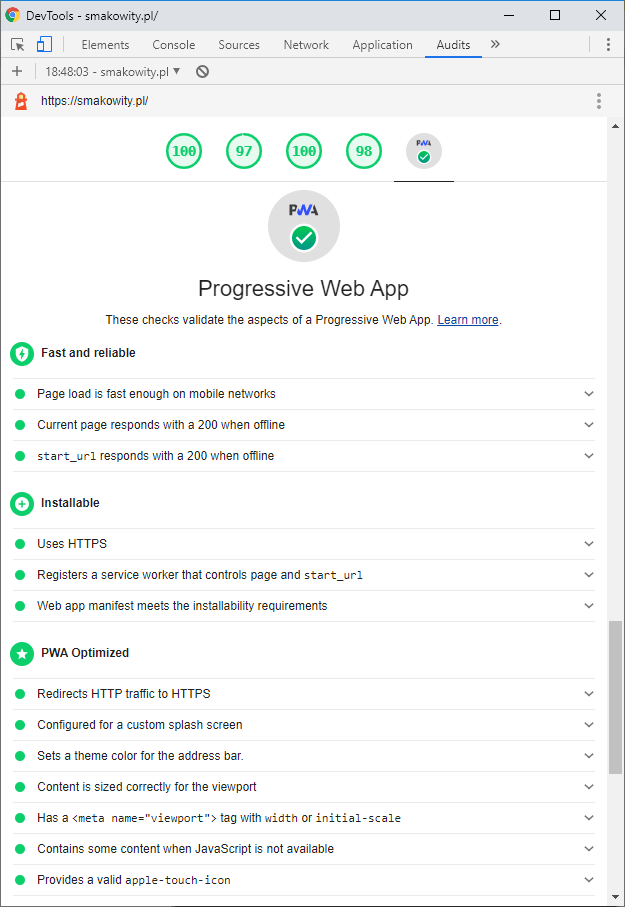
Task: Click the broken security lock icon
Action: [x=20, y=101]
